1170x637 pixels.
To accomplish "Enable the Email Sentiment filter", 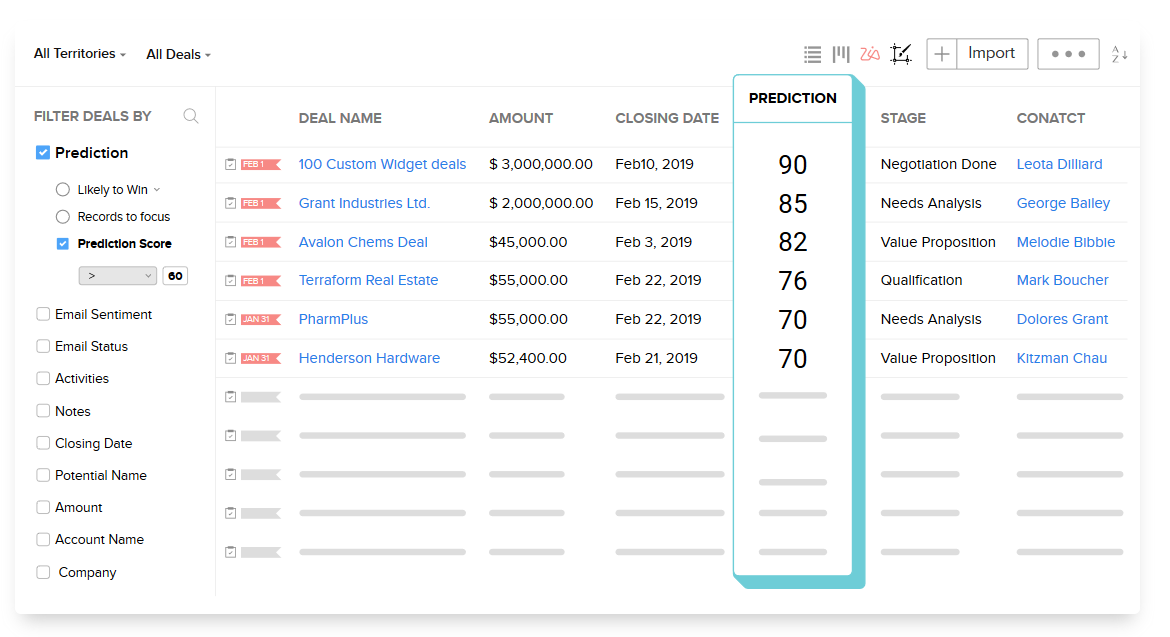I will (x=43, y=314).
